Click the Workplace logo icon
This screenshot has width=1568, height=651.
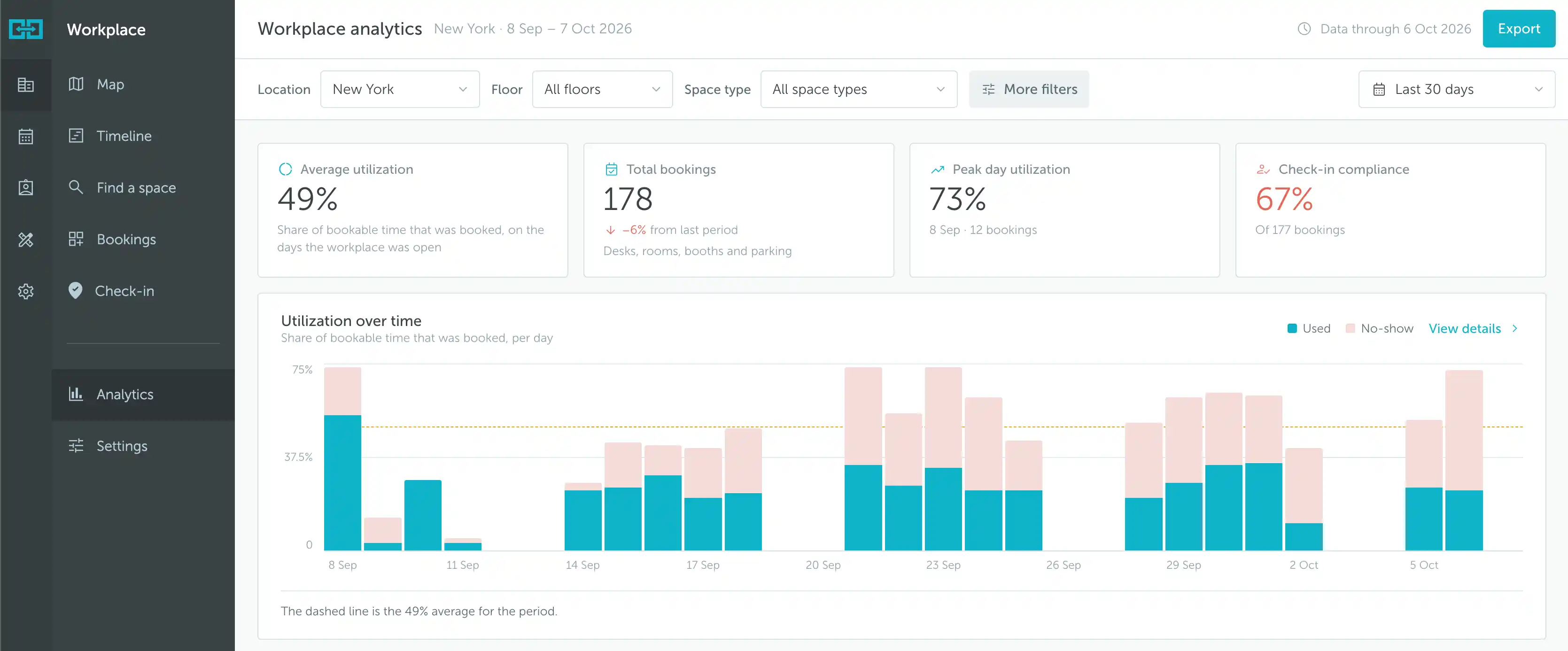click(25, 29)
